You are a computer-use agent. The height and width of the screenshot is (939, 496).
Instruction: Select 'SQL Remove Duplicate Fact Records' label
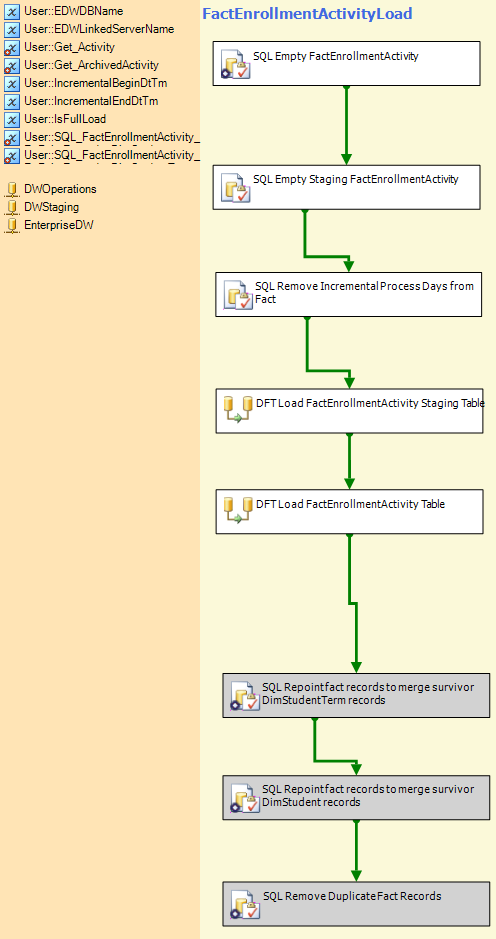(352, 896)
